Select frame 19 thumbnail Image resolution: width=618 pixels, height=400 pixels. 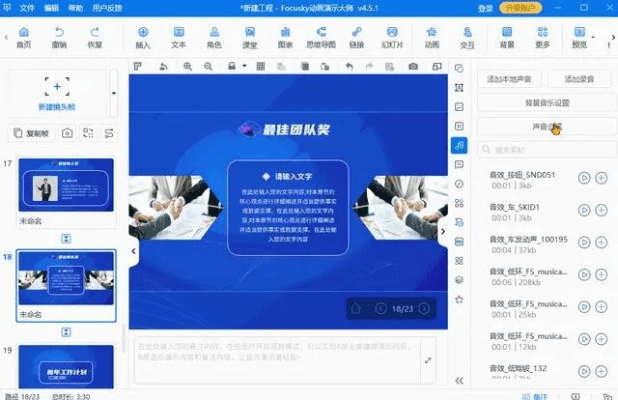coord(66,367)
